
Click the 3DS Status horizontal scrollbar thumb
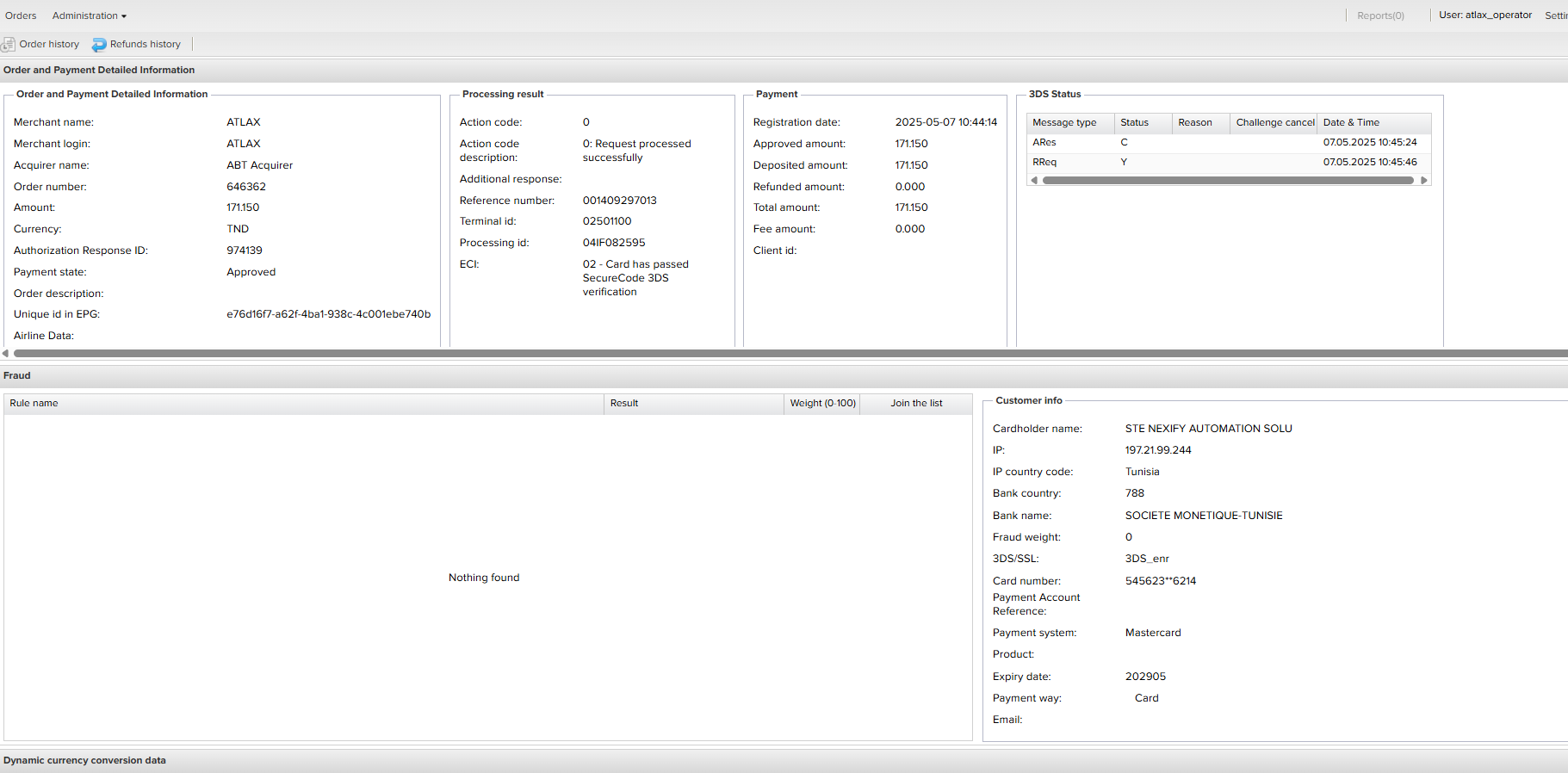point(1227,181)
